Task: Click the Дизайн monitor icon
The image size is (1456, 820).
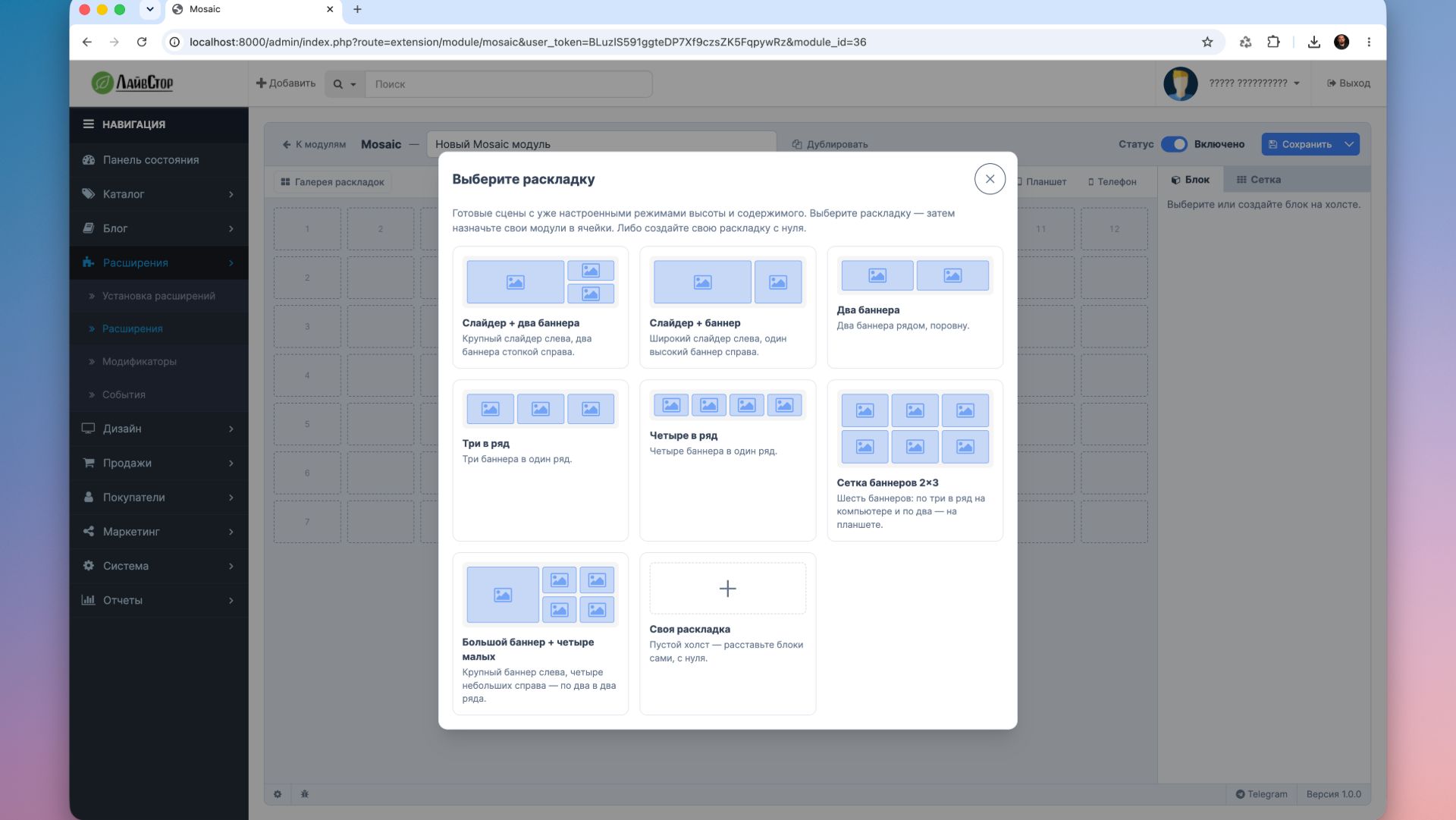Action: click(x=89, y=429)
